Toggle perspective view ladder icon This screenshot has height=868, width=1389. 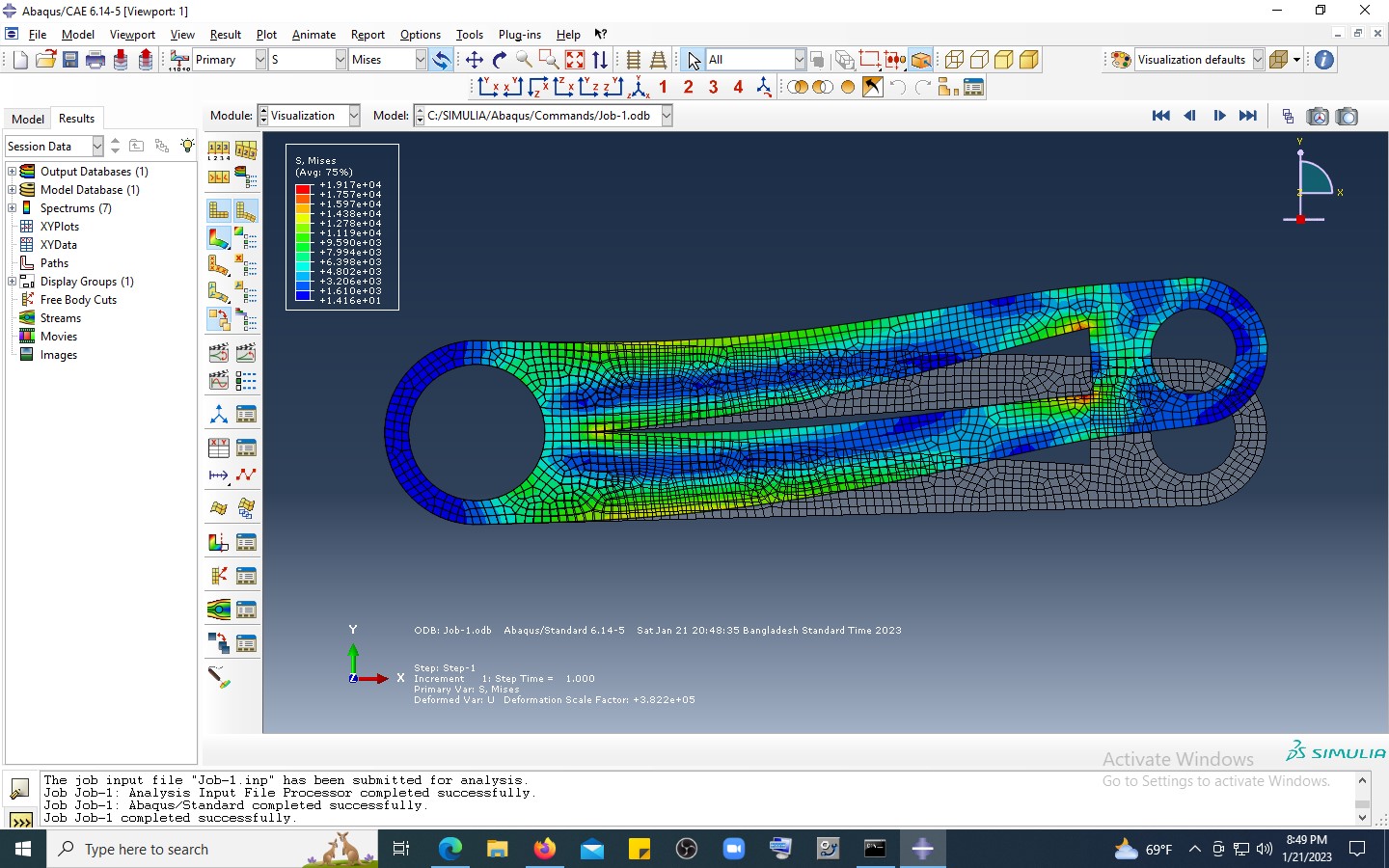659,60
